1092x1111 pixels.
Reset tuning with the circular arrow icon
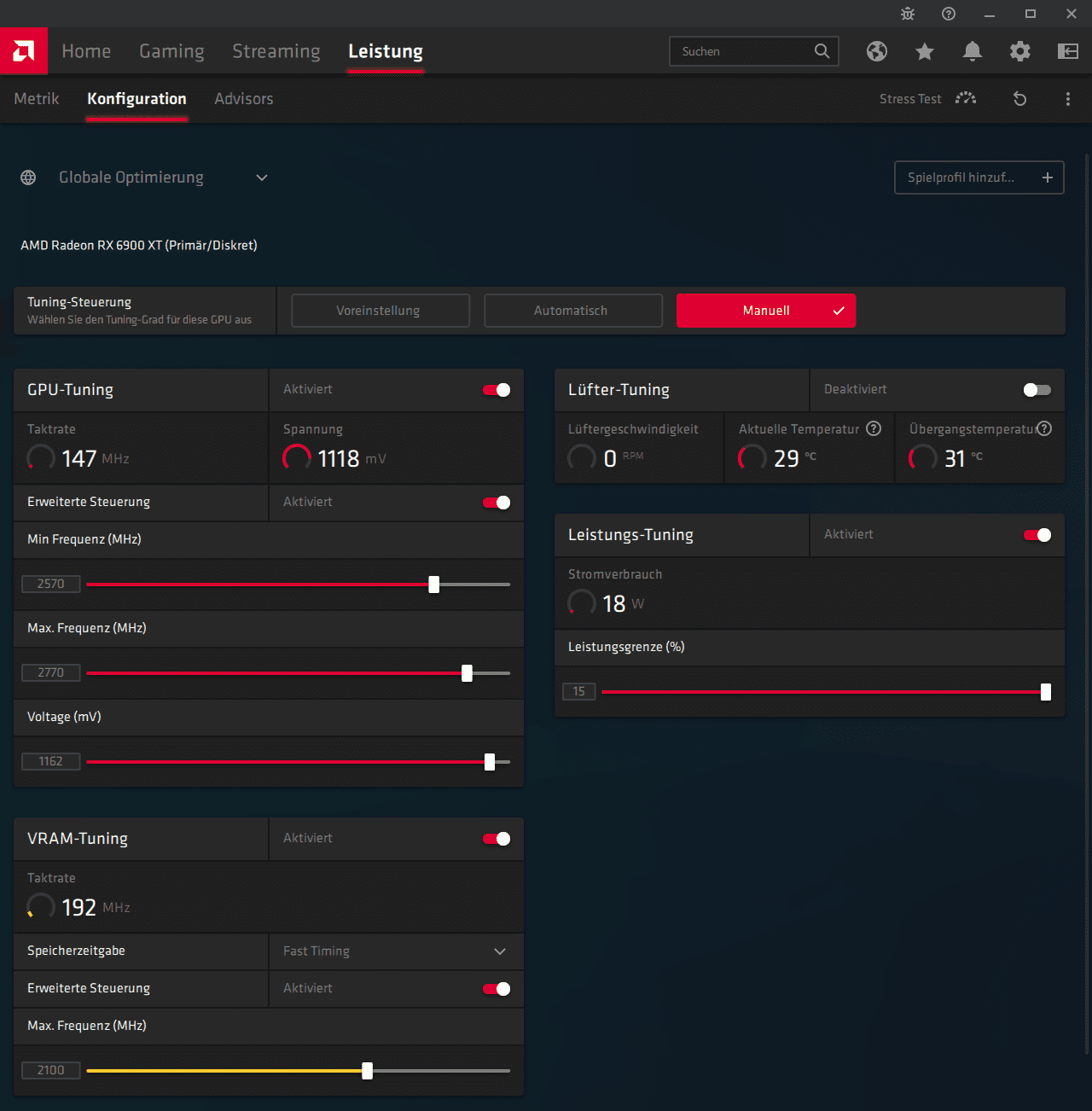[x=1019, y=99]
